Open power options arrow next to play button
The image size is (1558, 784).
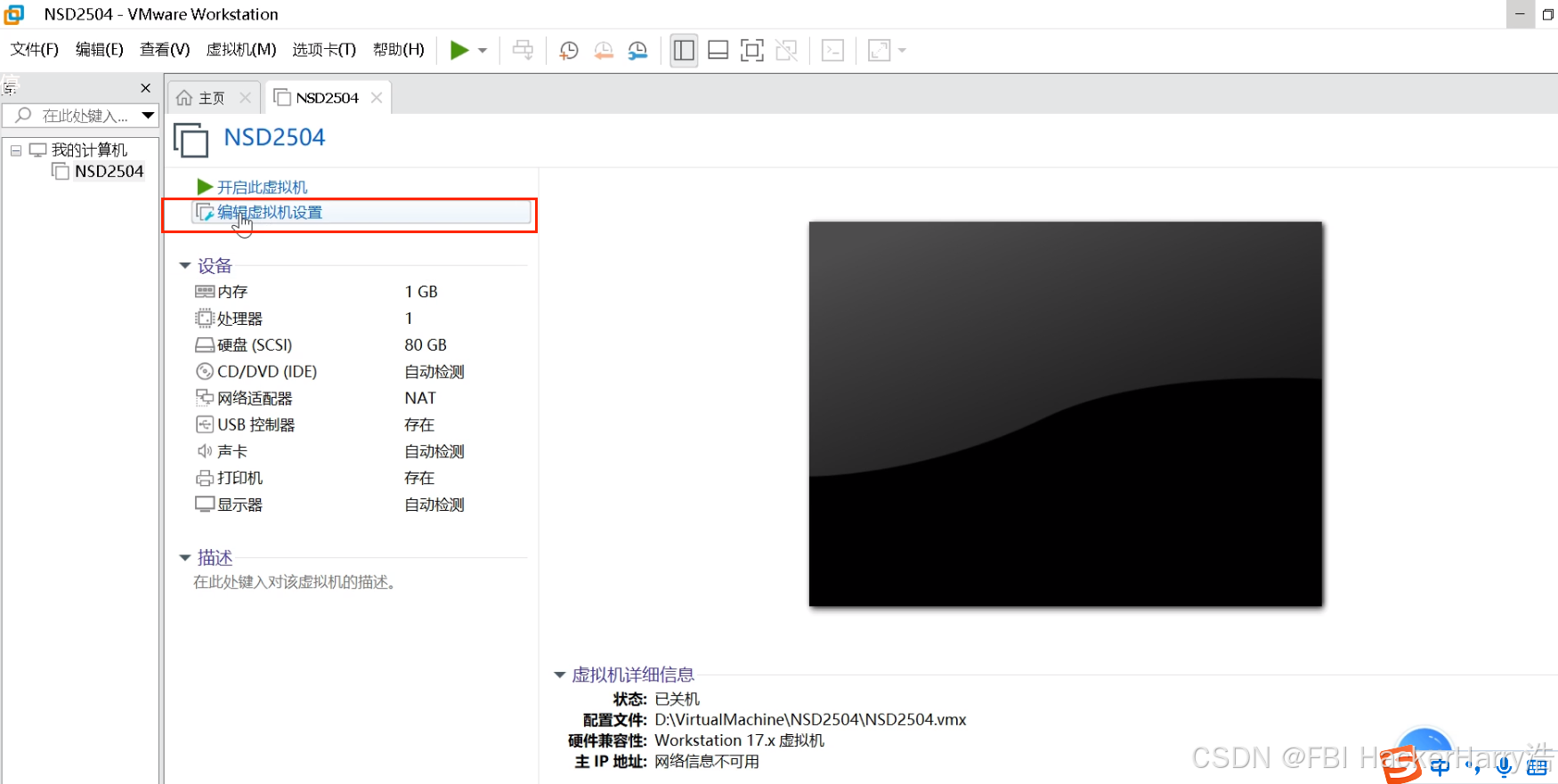483,51
